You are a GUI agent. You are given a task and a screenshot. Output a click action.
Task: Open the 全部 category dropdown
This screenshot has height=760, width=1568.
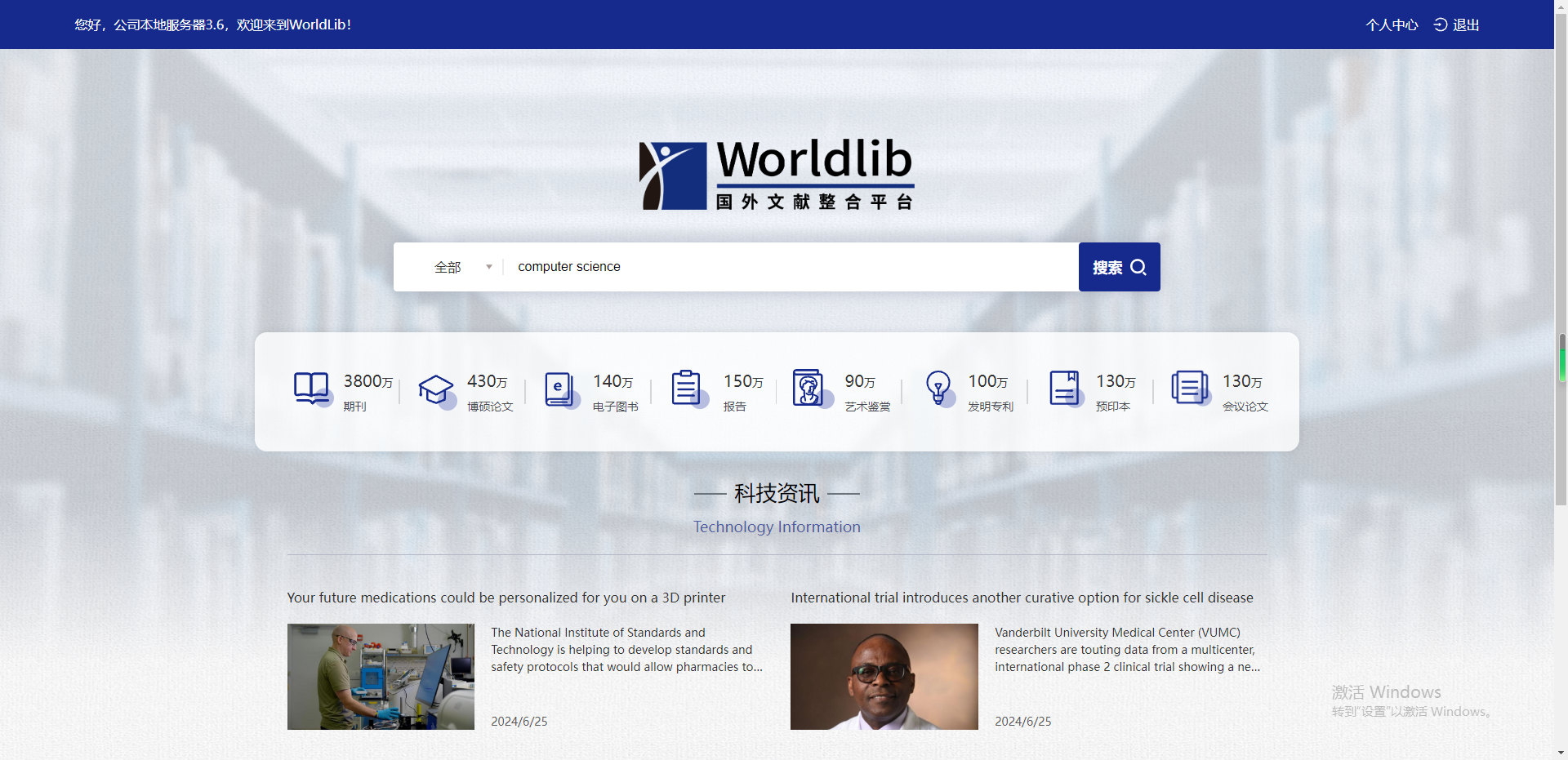click(x=463, y=267)
